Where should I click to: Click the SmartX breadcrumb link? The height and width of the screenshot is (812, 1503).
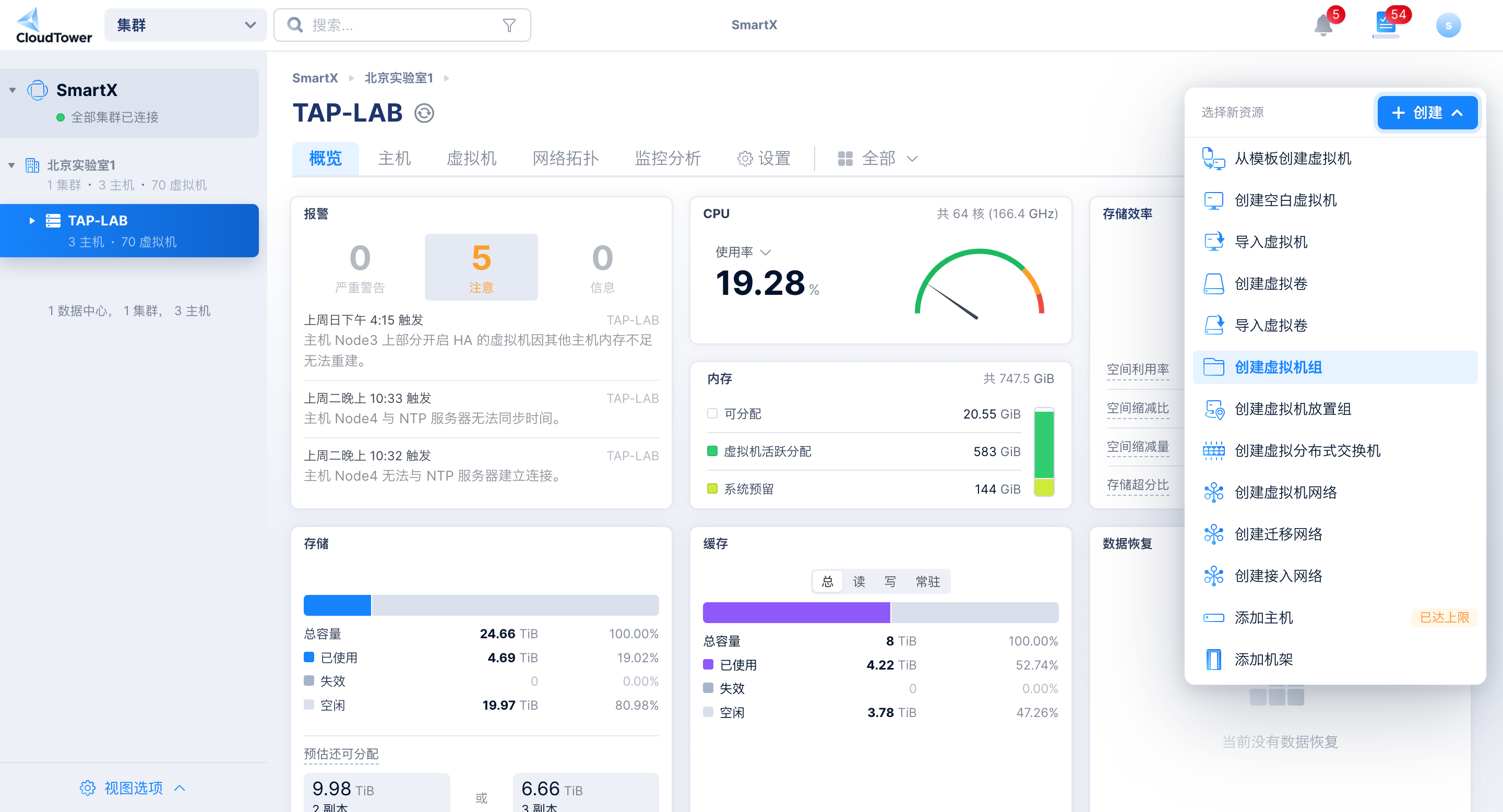(315, 78)
